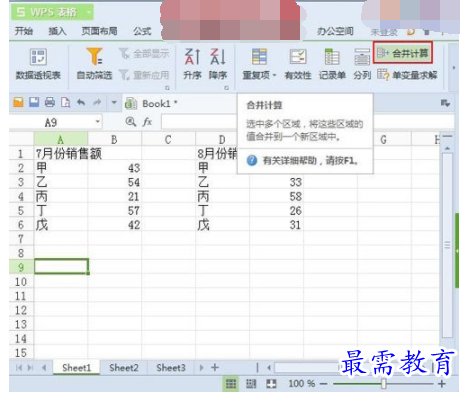Open print preview icon
This screenshot has width=463, height=394.
pyautogui.click(x=65, y=102)
